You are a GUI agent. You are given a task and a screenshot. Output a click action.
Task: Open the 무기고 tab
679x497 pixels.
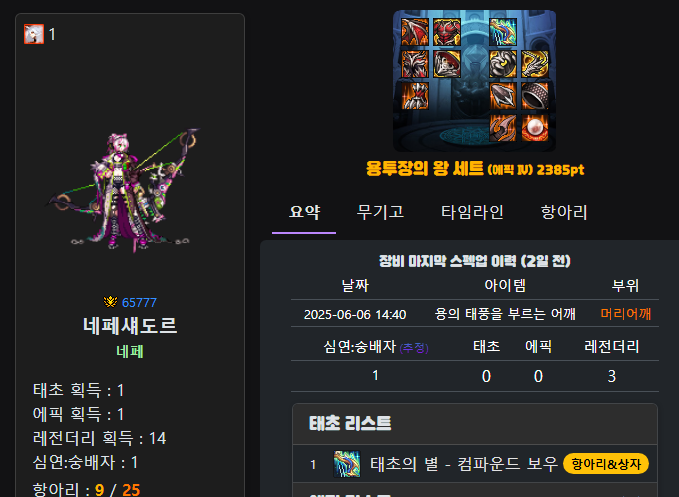point(380,213)
